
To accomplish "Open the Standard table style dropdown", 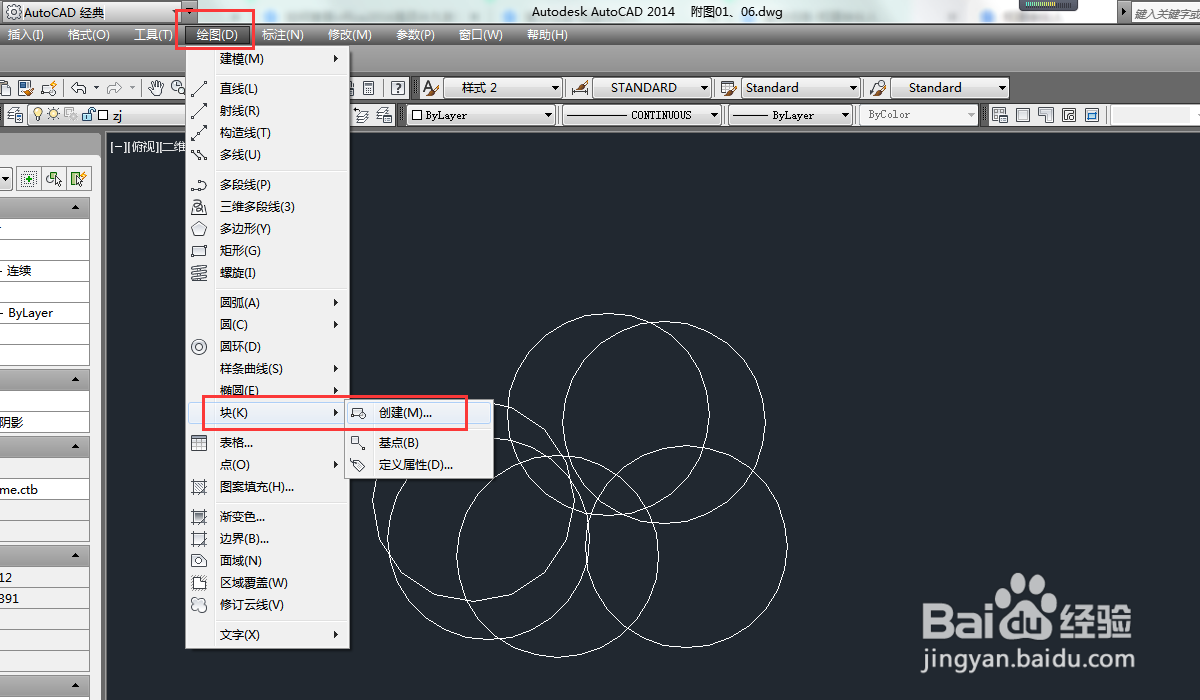I will pos(800,88).
